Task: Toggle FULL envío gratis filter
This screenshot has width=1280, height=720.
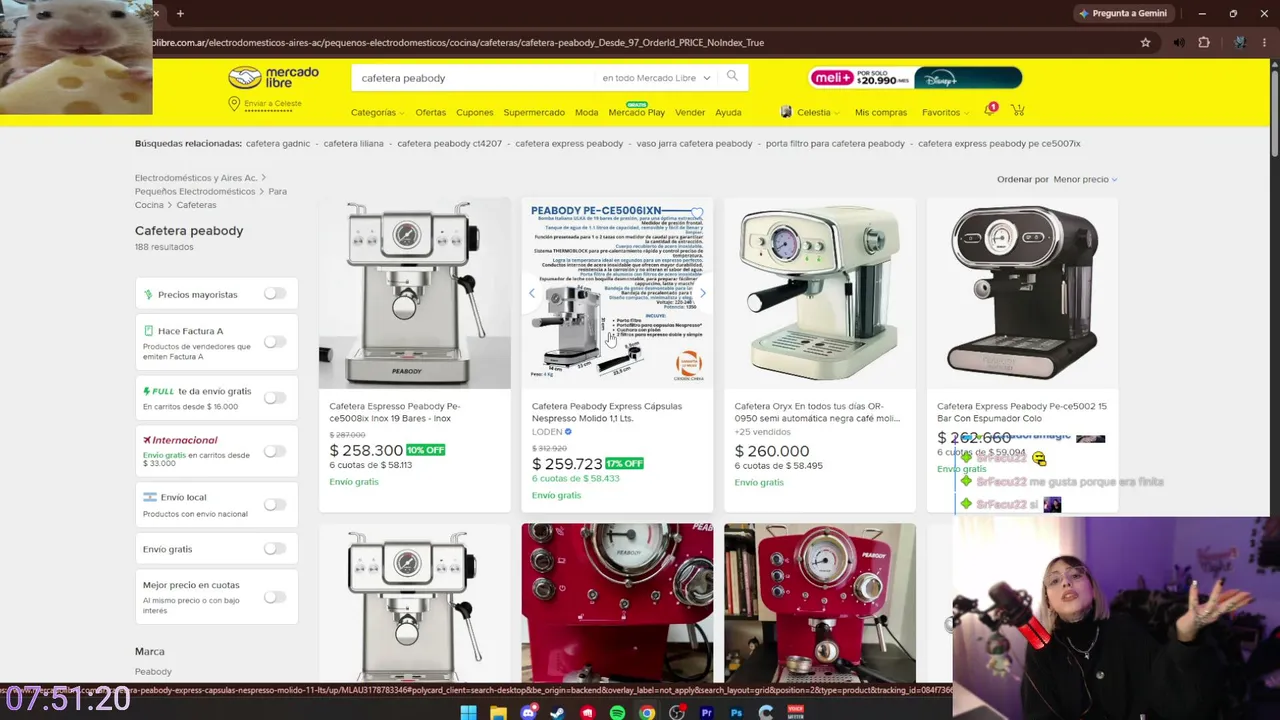Action: (275, 398)
